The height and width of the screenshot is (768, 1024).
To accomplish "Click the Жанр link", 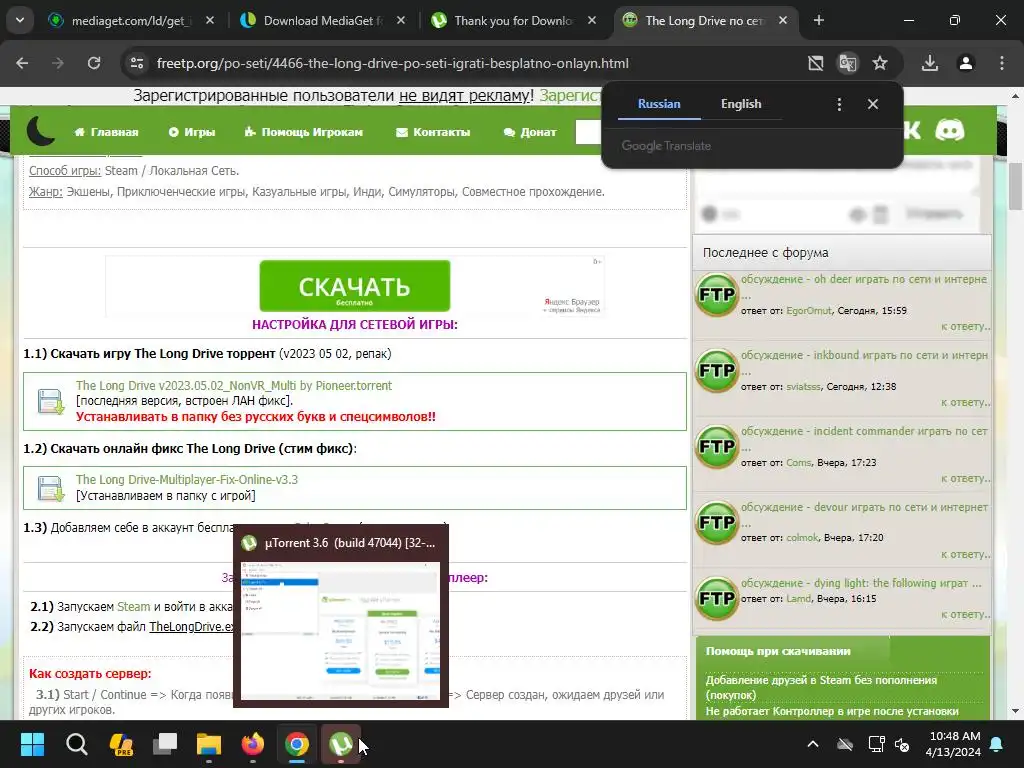I will tap(46, 191).
